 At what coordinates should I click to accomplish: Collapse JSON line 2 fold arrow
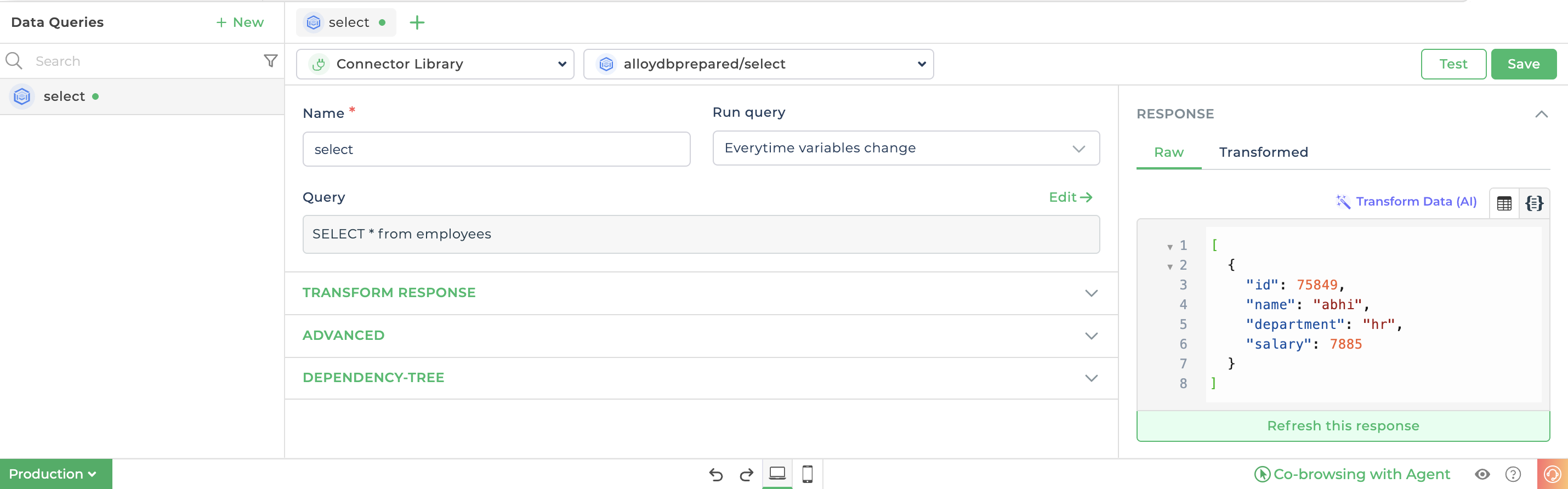1170,267
